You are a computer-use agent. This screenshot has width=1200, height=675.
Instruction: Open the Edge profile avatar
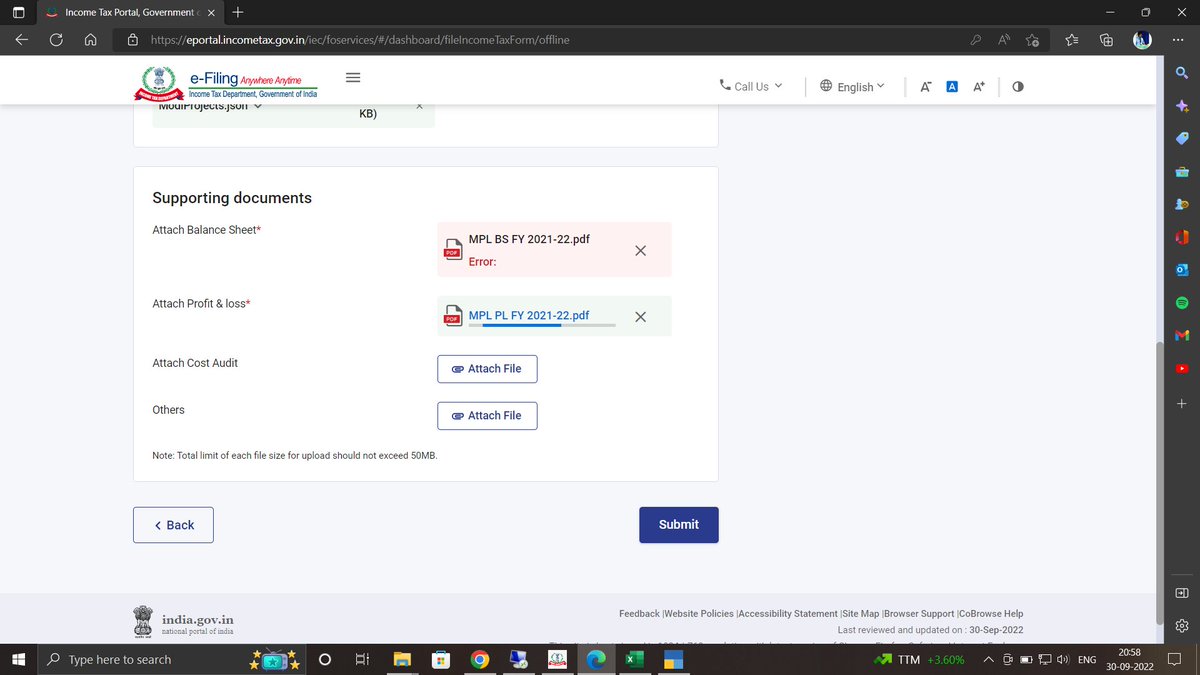tap(1142, 40)
